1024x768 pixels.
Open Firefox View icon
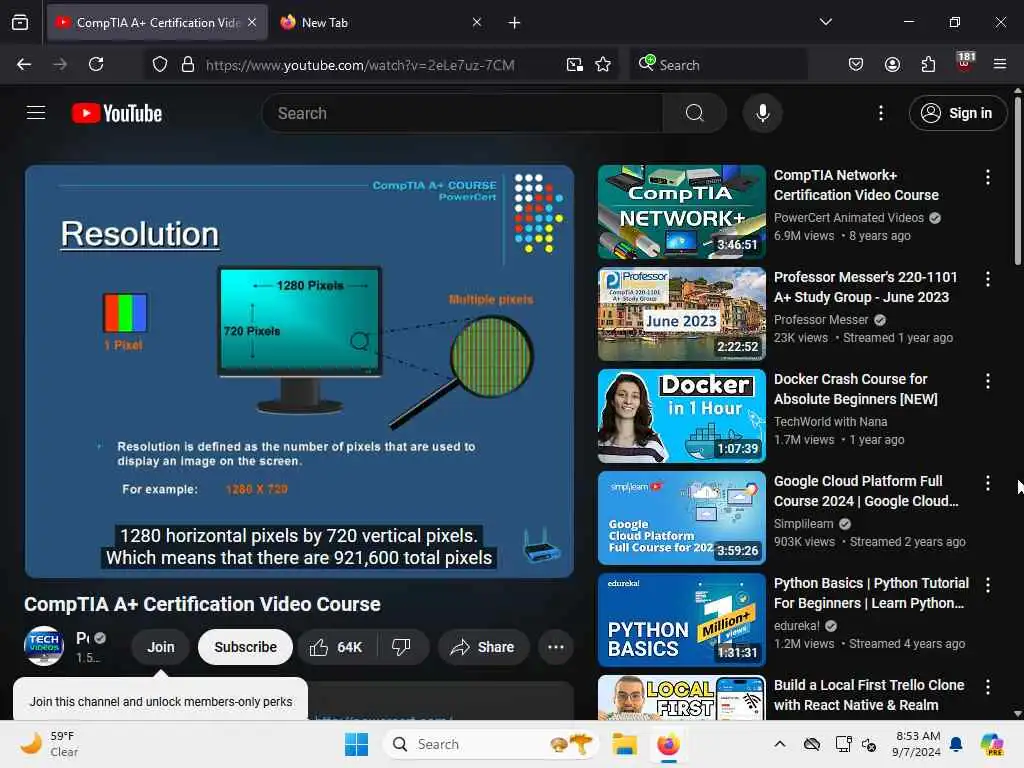coord(20,23)
